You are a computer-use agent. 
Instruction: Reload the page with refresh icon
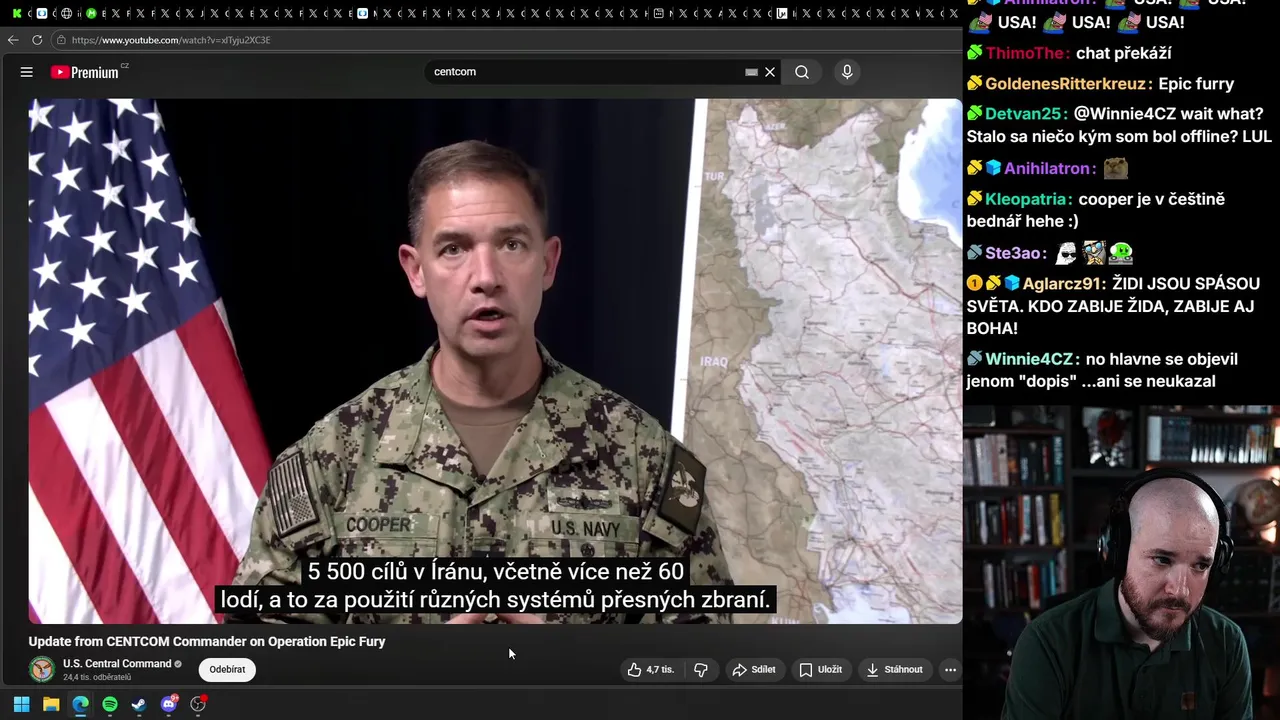coord(37,40)
